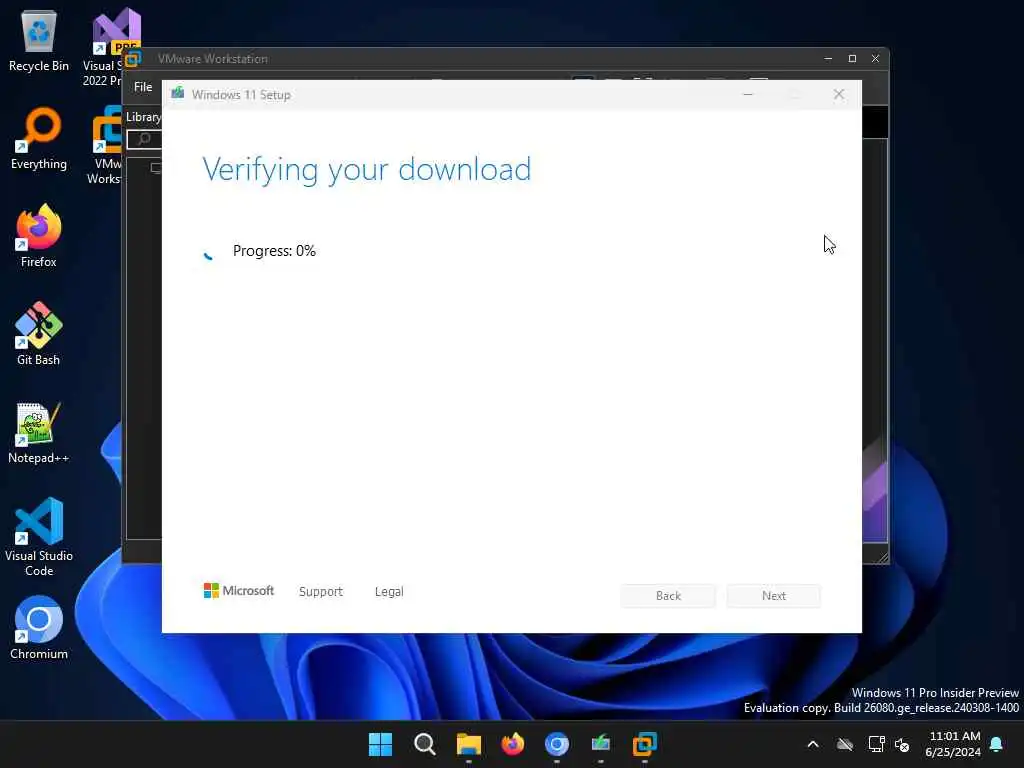Open the Legal link
Viewport: 1024px width, 768px height.
389,592
